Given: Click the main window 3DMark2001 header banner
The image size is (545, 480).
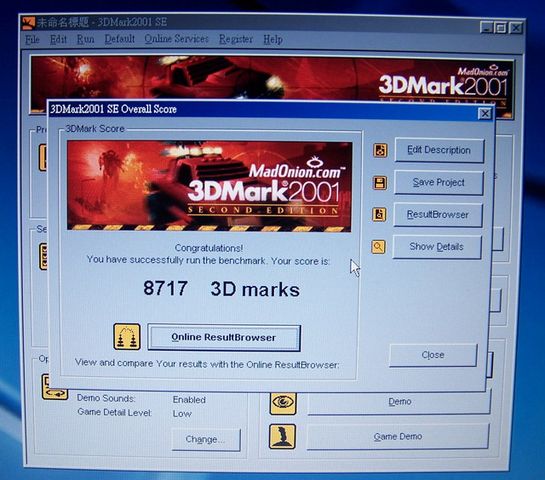Looking at the screenshot, I should point(271,79).
